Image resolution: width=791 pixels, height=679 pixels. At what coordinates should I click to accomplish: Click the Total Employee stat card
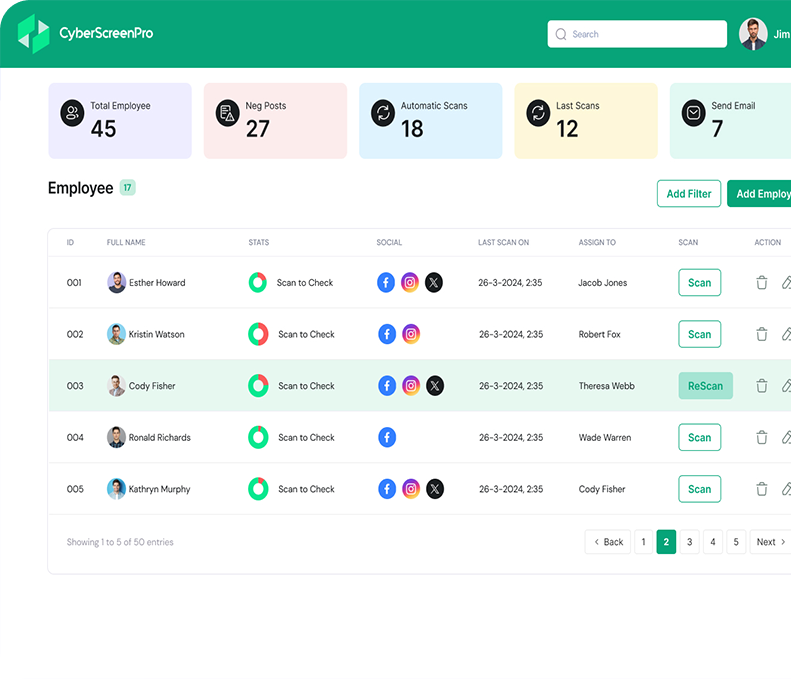coord(120,121)
